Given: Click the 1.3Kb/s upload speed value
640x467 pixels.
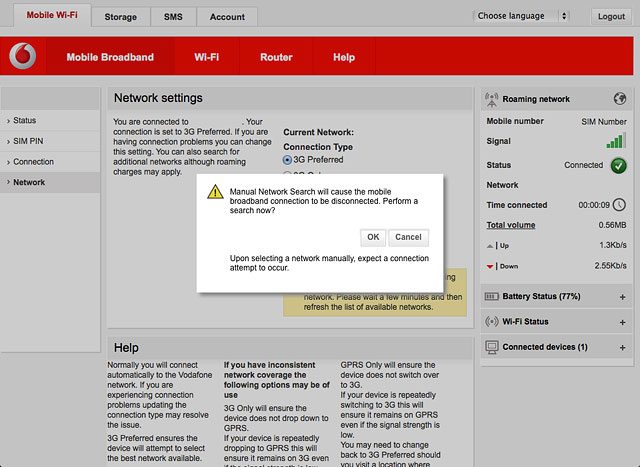Looking at the screenshot, I should click(x=613, y=245).
